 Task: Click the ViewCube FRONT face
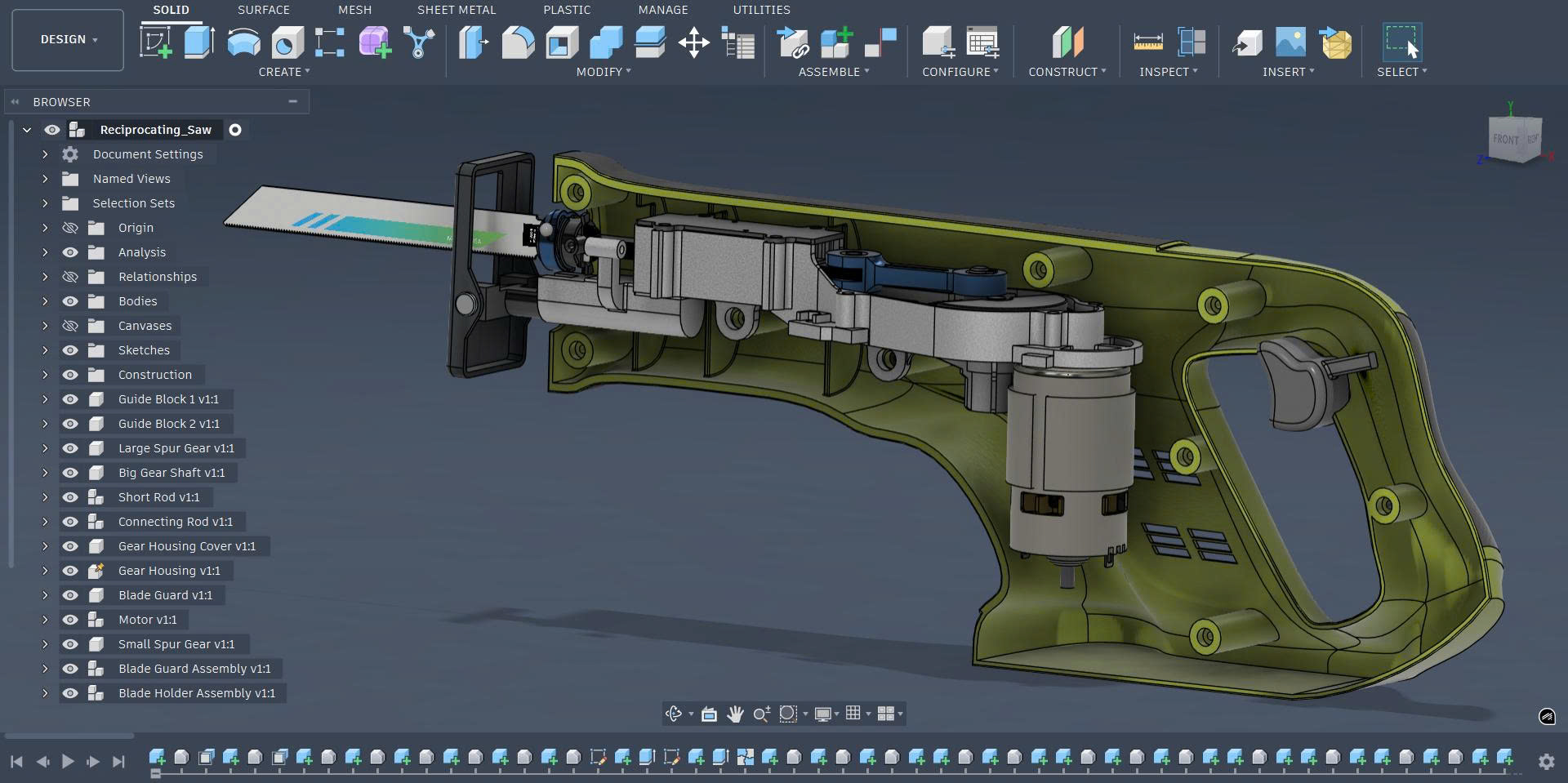[1505, 140]
